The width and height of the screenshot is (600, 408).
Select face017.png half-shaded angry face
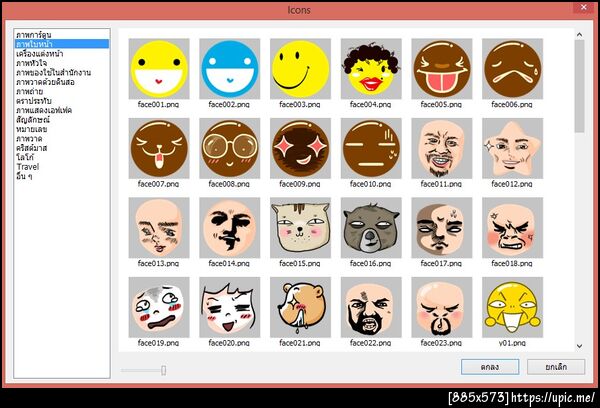tap(442, 228)
